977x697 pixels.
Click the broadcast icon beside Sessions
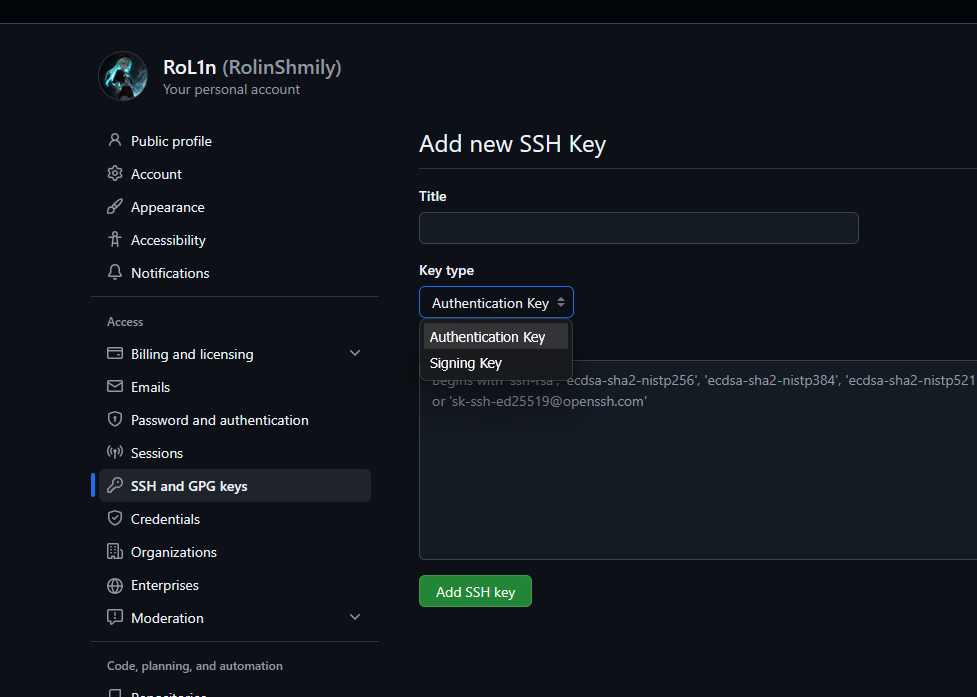(x=115, y=452)
